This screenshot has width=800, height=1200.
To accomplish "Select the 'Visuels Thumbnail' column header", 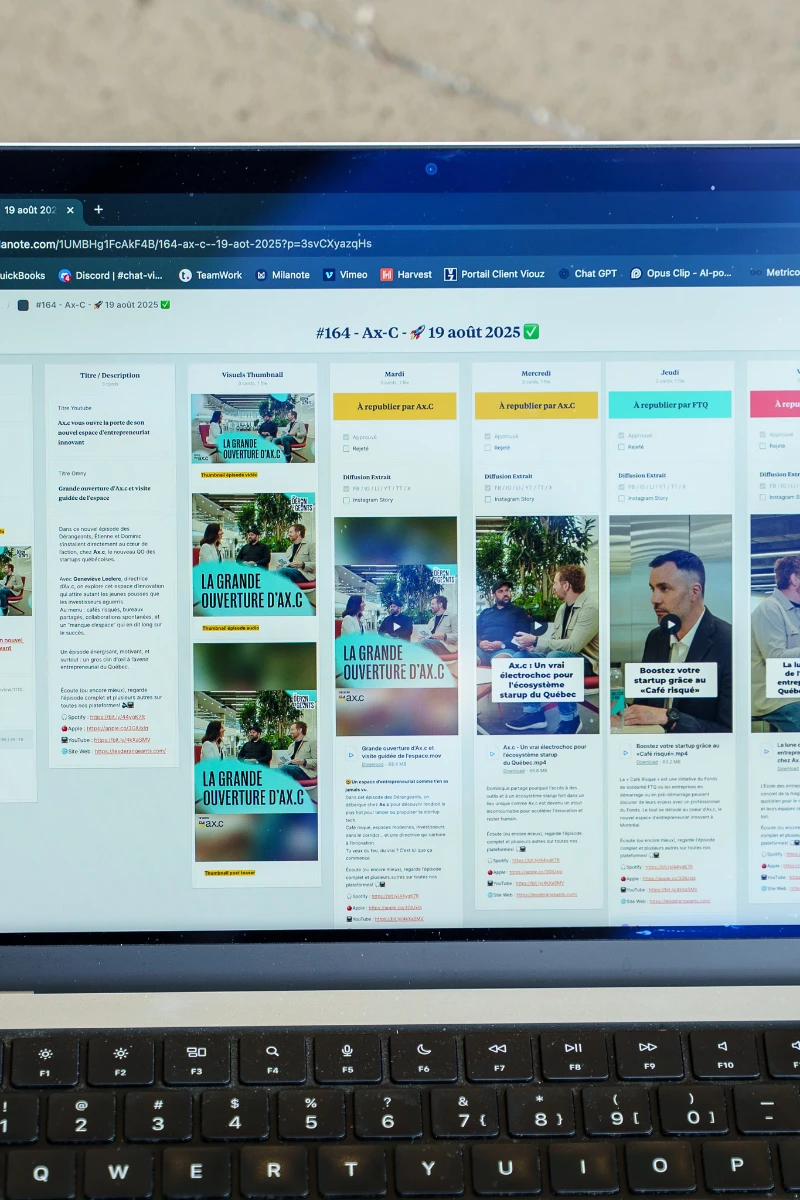I will click(x=252, y=375).
